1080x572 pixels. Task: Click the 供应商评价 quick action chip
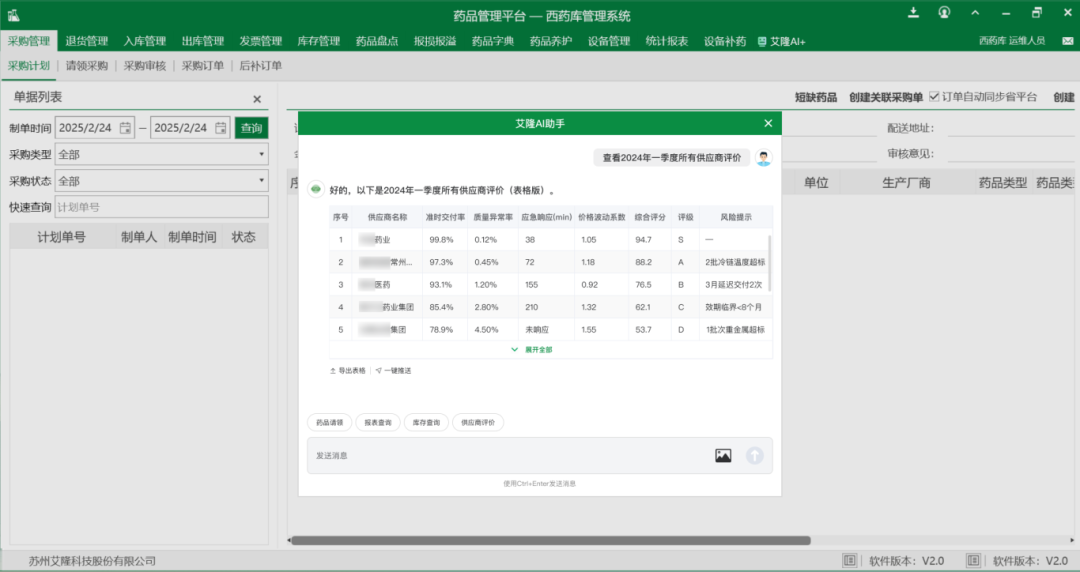point(478,423)
